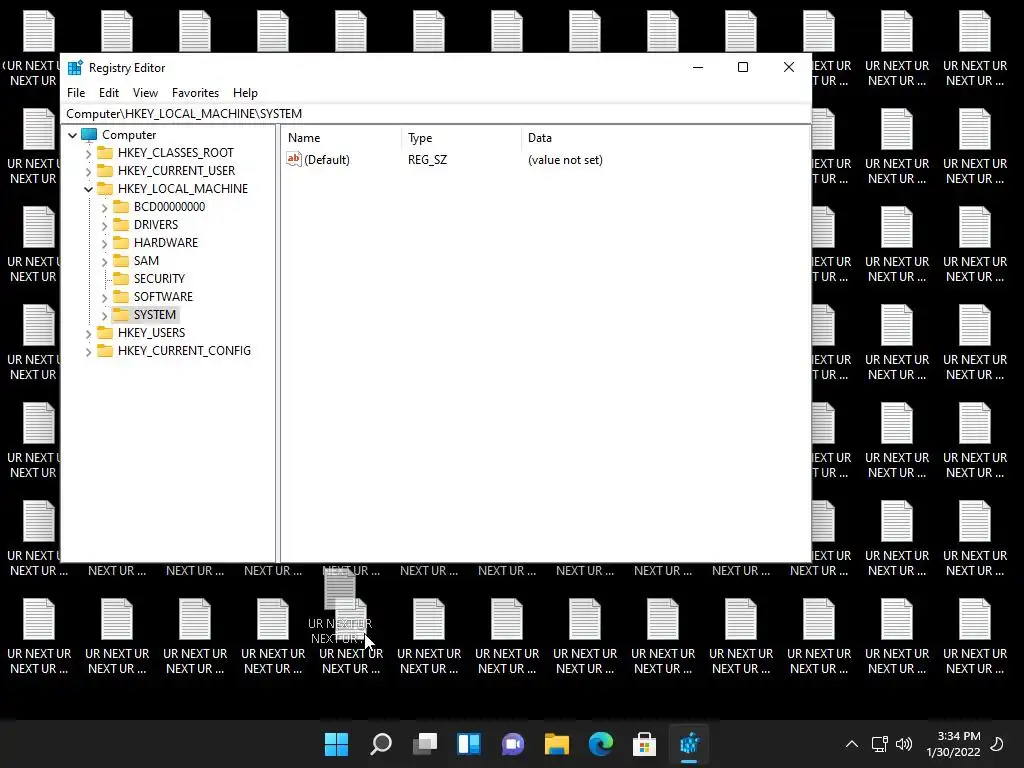The image size is (1024, 768).
Task: Open the Widgets panel from taskbar
Action: tap(469, 744)
